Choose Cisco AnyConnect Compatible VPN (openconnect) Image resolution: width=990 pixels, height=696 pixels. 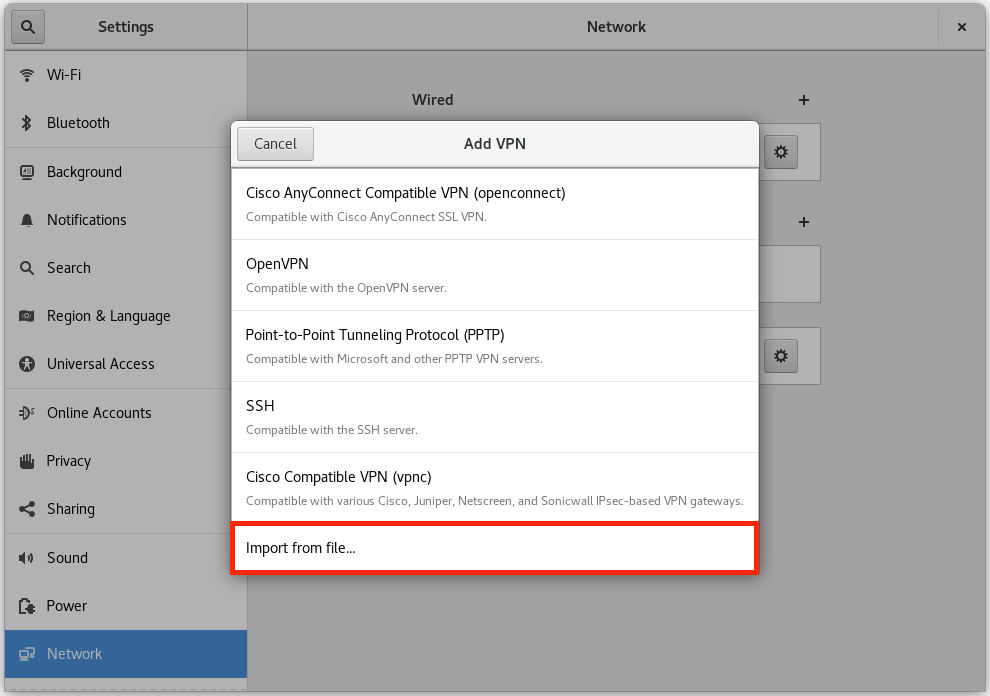pos(494,204)
